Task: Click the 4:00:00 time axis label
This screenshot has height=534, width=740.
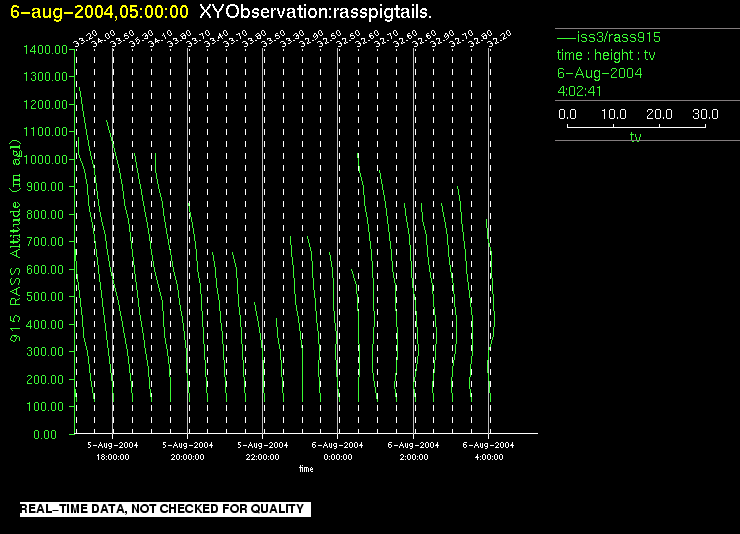Action: [489, 457]
